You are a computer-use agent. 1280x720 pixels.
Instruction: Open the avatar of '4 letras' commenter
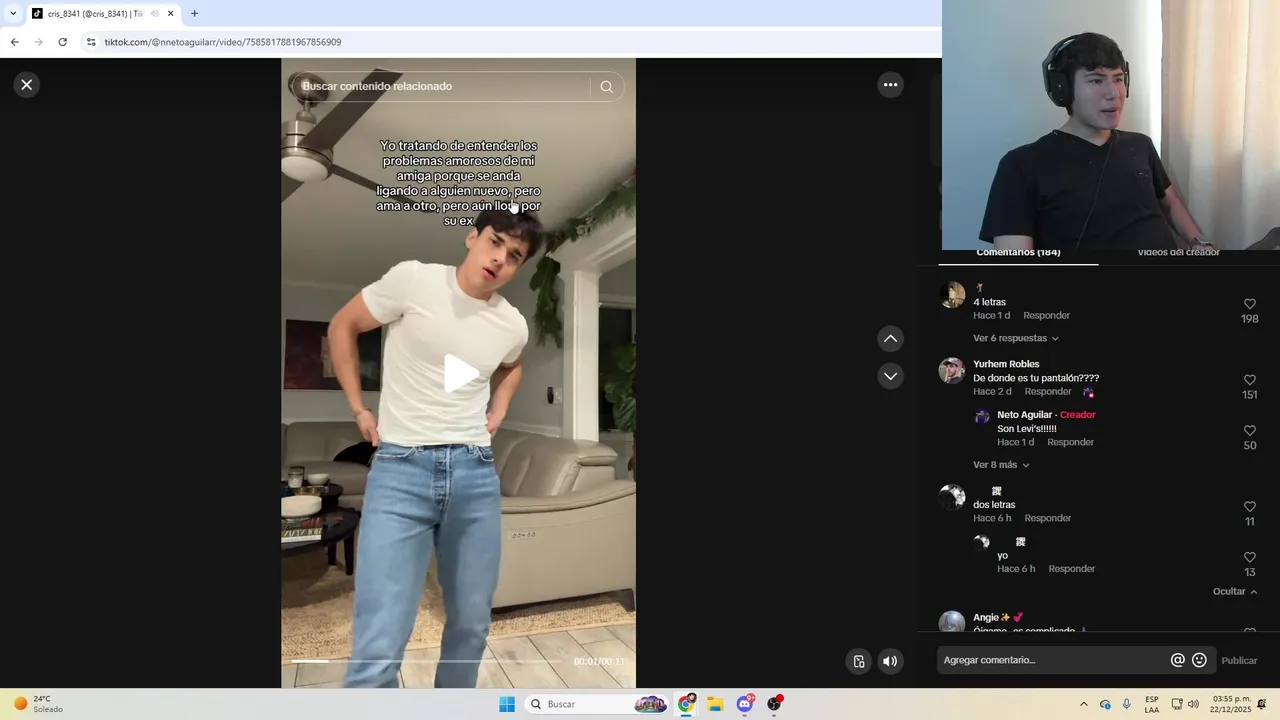coord(951,295)
